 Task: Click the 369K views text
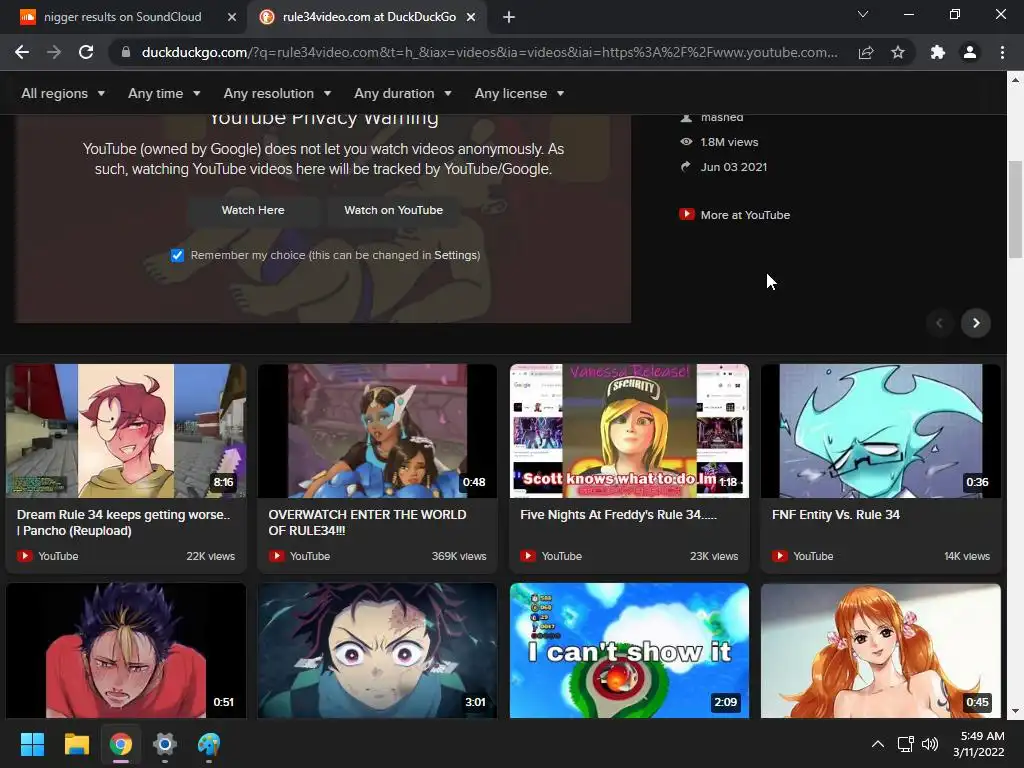(x=458, y=556)
